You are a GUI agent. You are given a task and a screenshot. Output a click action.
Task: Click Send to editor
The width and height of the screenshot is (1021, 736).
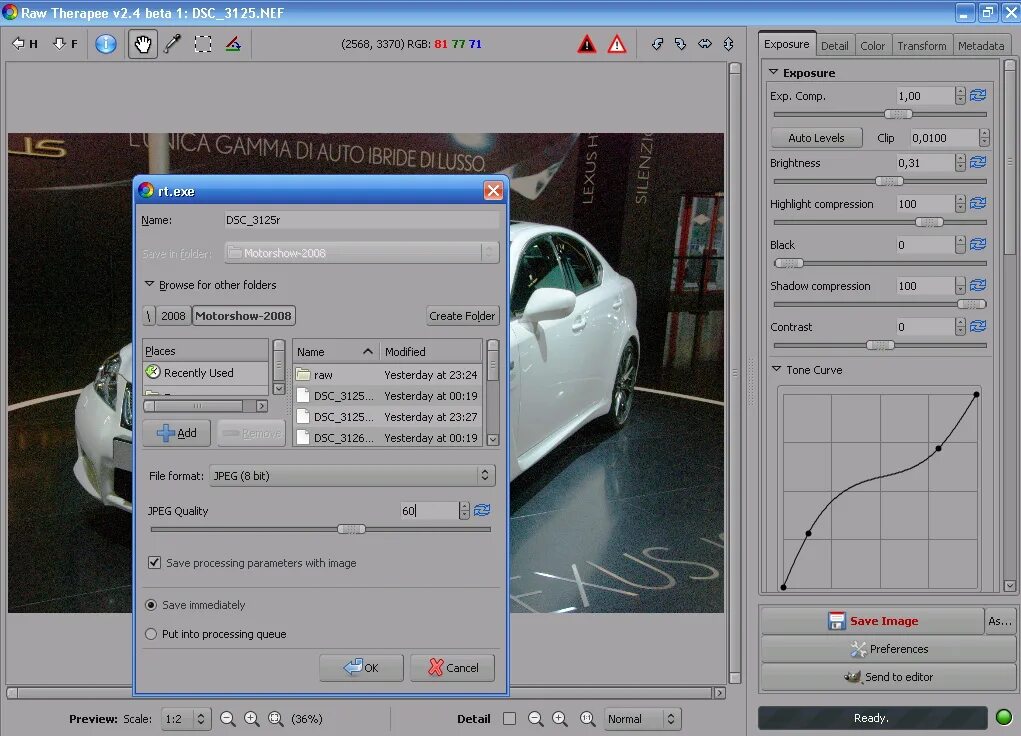[888, 677]
